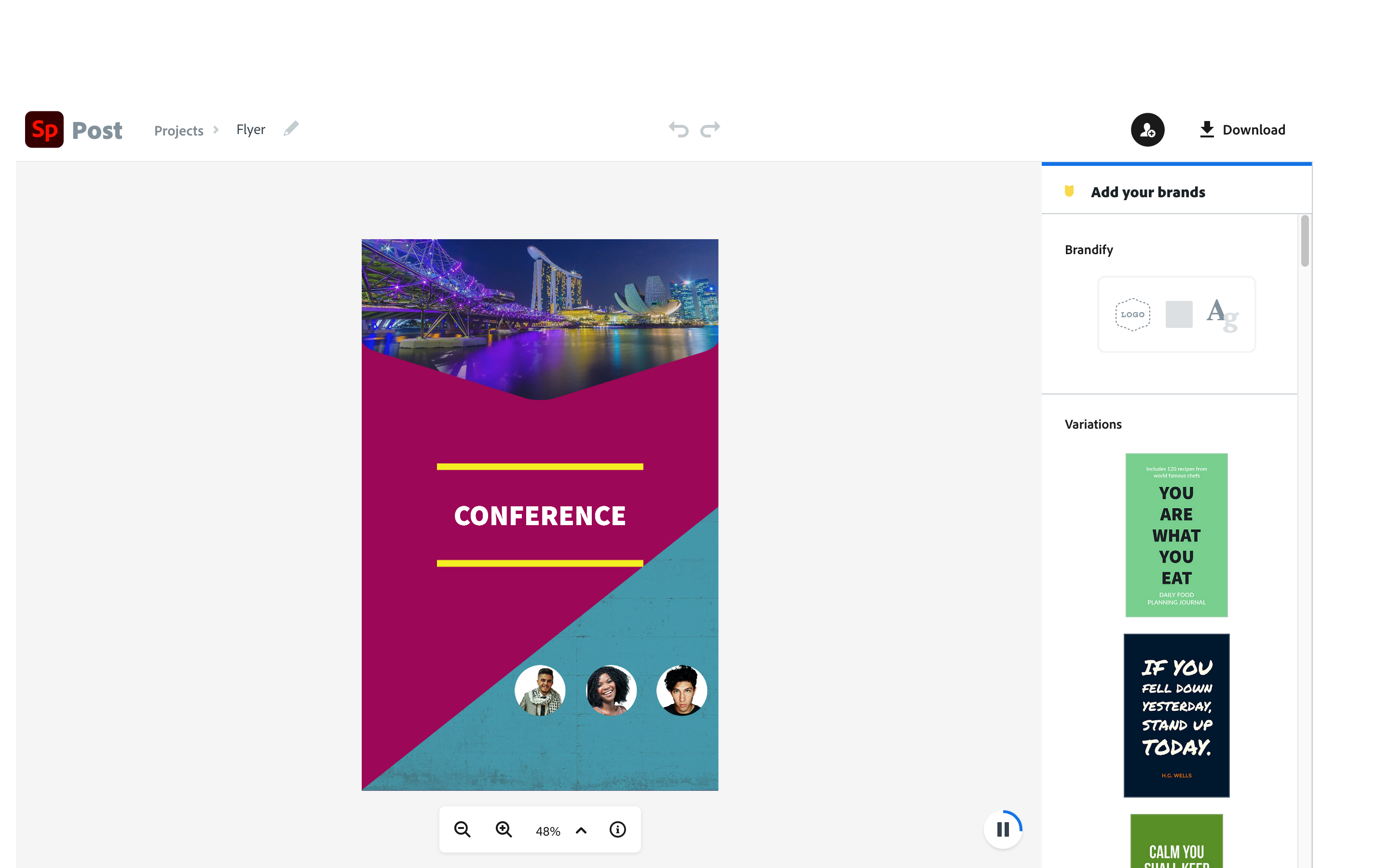1389x868 pixels.
Task: Zoom in on the canvas
Action: click(504, 829)
